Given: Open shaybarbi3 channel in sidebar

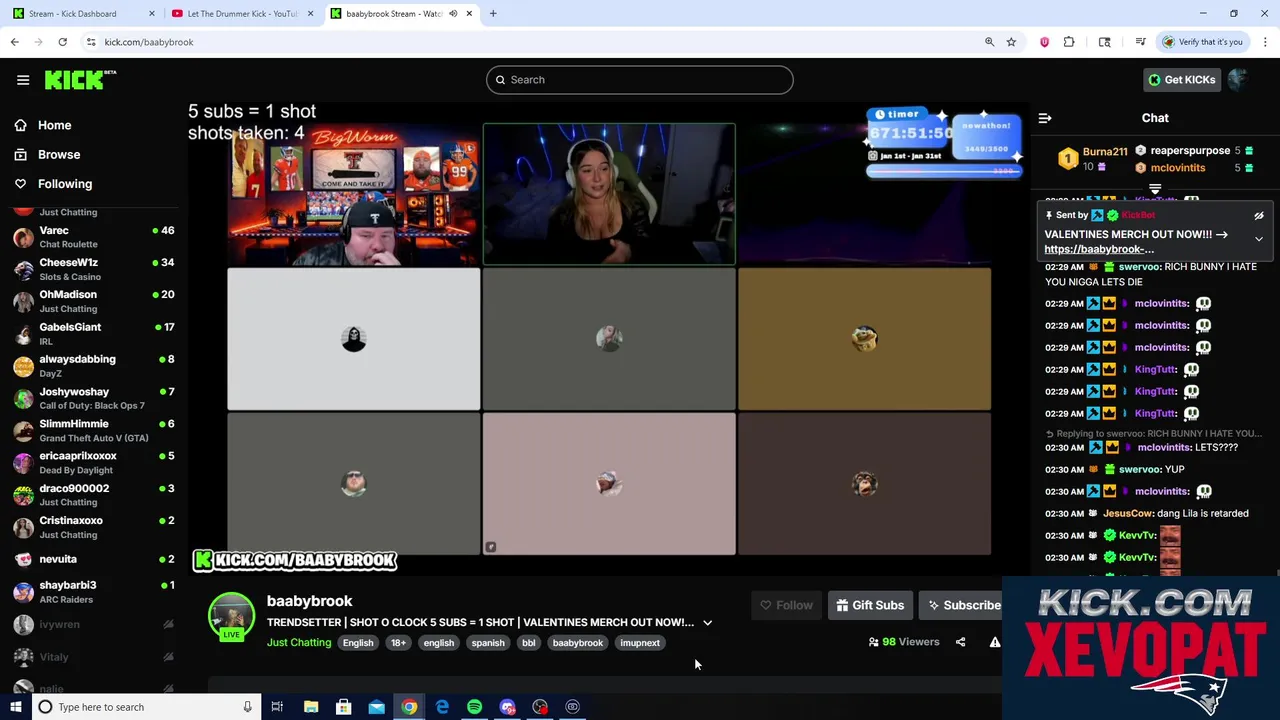Looking at the screenshot, I should coord(92,592).
